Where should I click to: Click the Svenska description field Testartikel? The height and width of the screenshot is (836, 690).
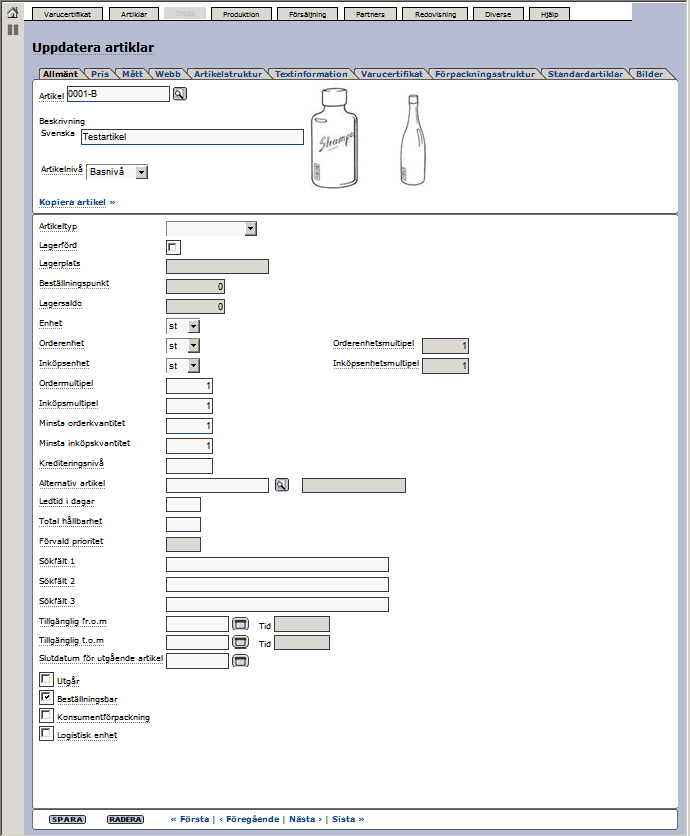[x=192, y=137]
